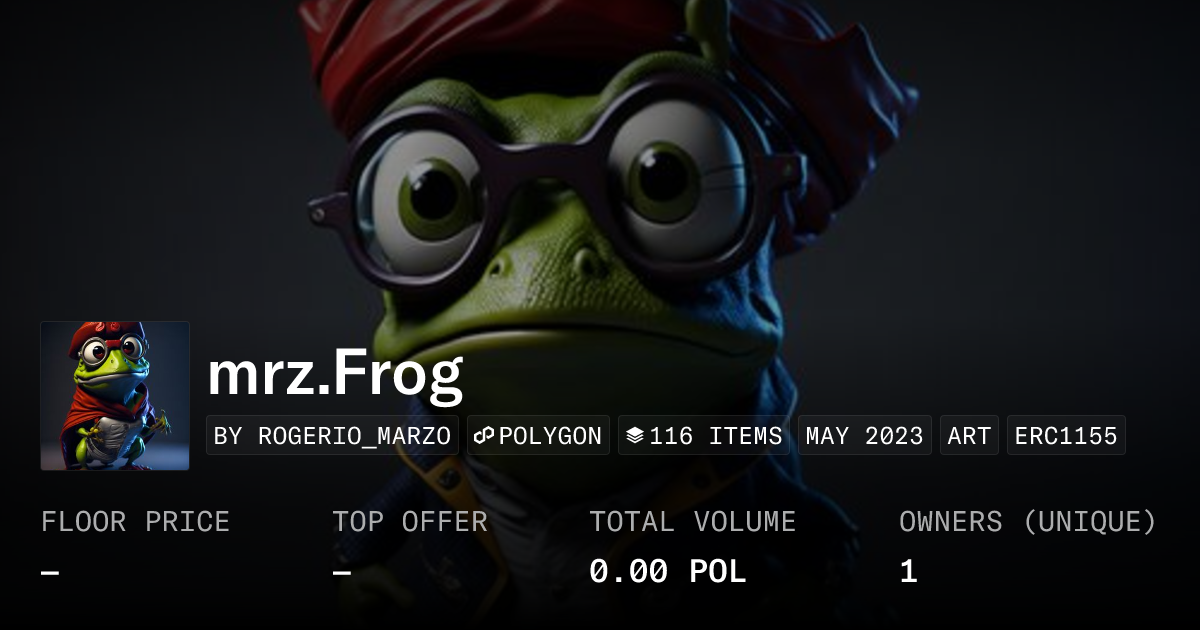Open the mrz.Frog collection avatar thumbnail
The image size is (1200, 630).
click(x=115, y=396)
